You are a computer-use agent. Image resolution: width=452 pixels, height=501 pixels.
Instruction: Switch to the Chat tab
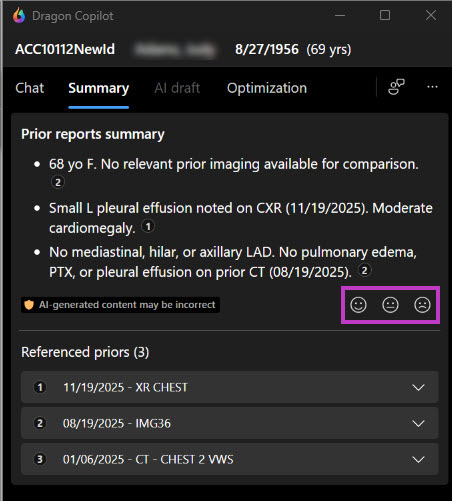point(30,88)
